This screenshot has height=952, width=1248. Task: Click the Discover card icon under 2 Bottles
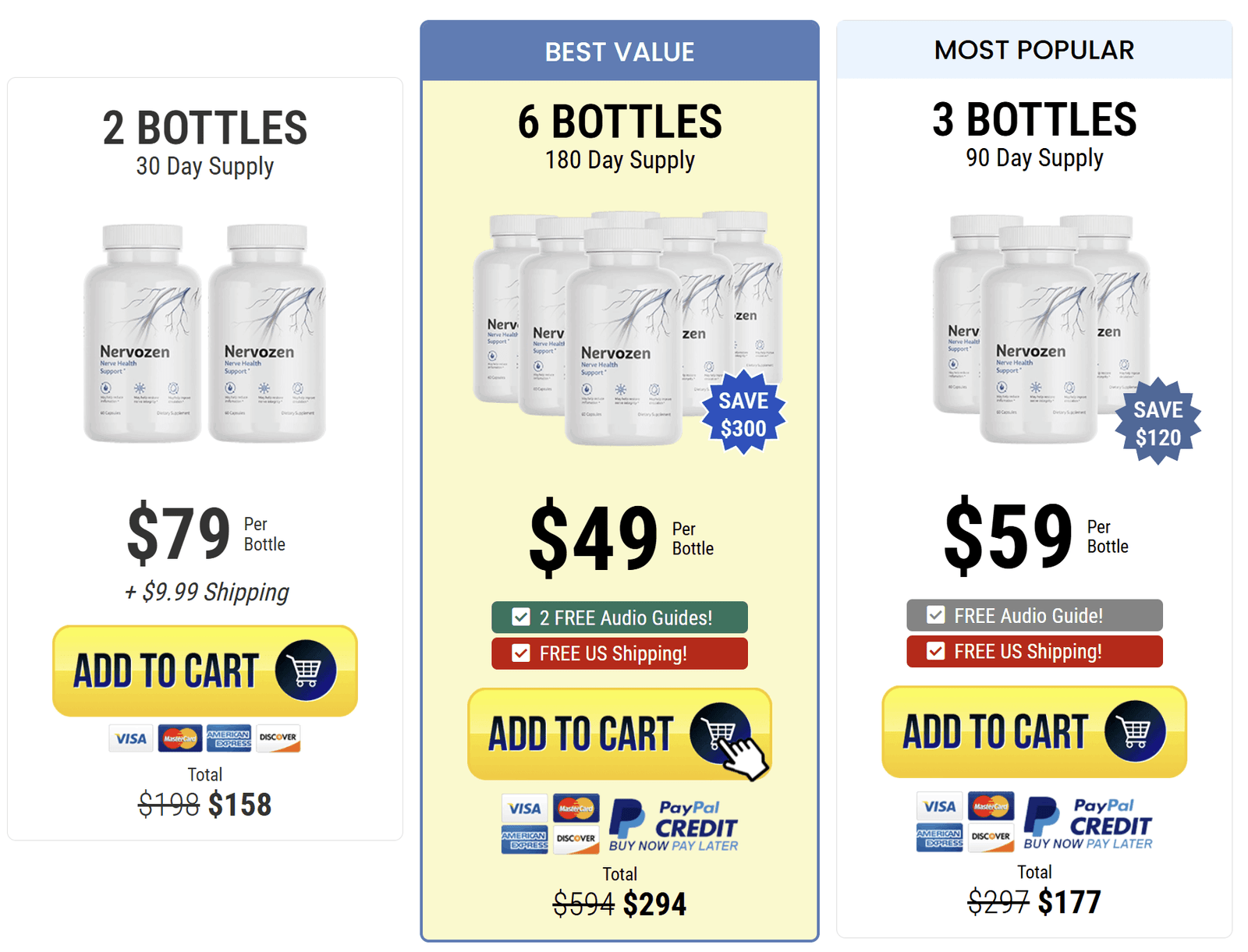tap(278, 738)
